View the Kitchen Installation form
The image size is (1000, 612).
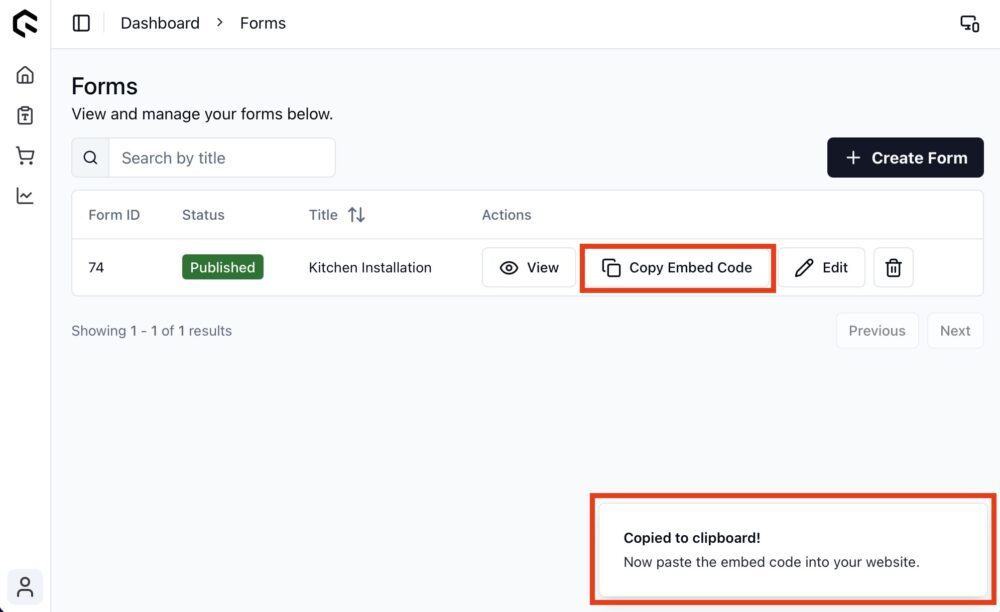(x=529, y=267)
